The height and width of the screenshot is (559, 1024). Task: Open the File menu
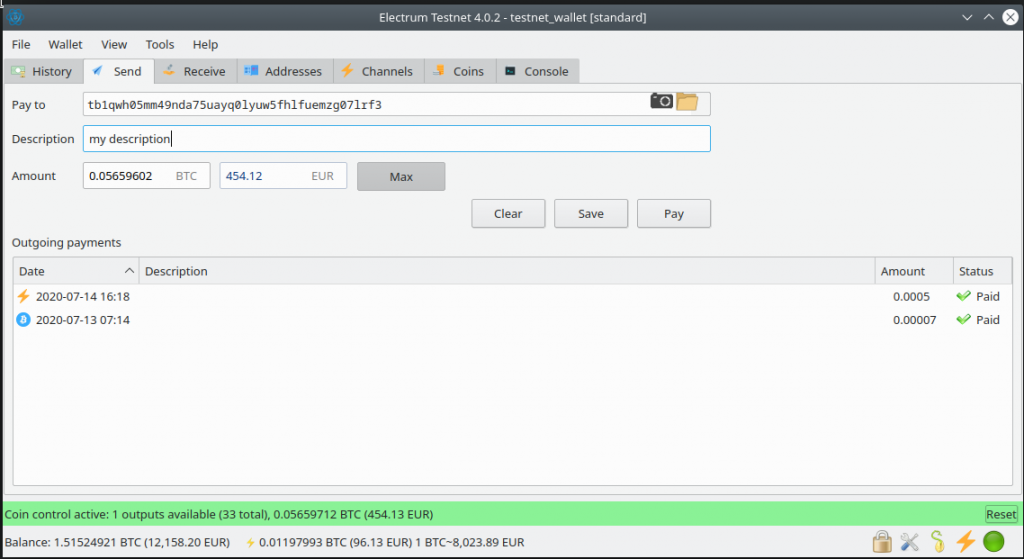pyautogui.click(x=21, y=44)
